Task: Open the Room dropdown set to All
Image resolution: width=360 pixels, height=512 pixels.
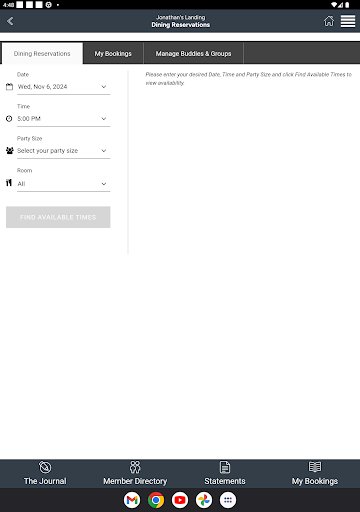Action: [x=64, y=184]
